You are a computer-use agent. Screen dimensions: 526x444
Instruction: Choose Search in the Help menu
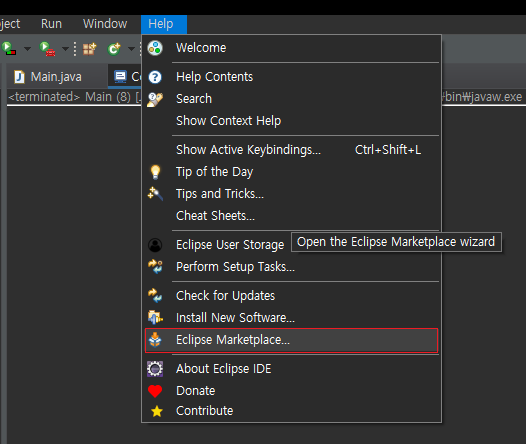[292, 99]
